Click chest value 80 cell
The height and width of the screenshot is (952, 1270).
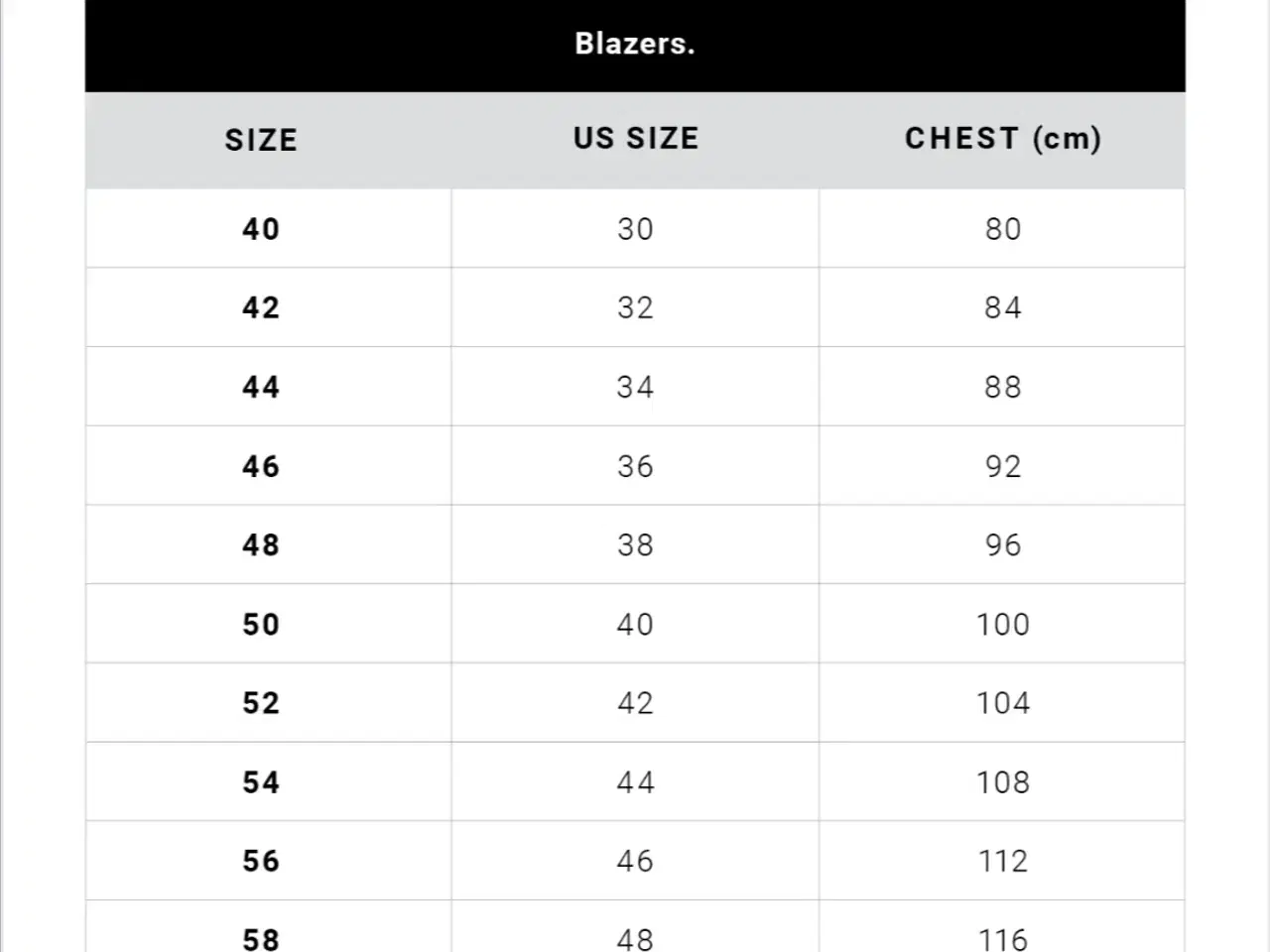1003,229
